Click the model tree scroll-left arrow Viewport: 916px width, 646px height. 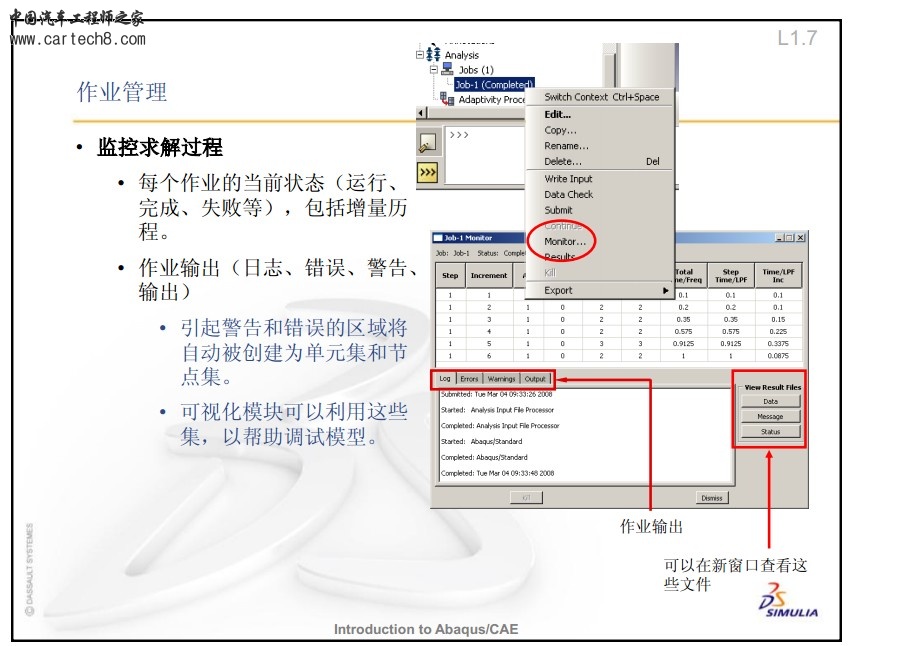click(420, 113)
